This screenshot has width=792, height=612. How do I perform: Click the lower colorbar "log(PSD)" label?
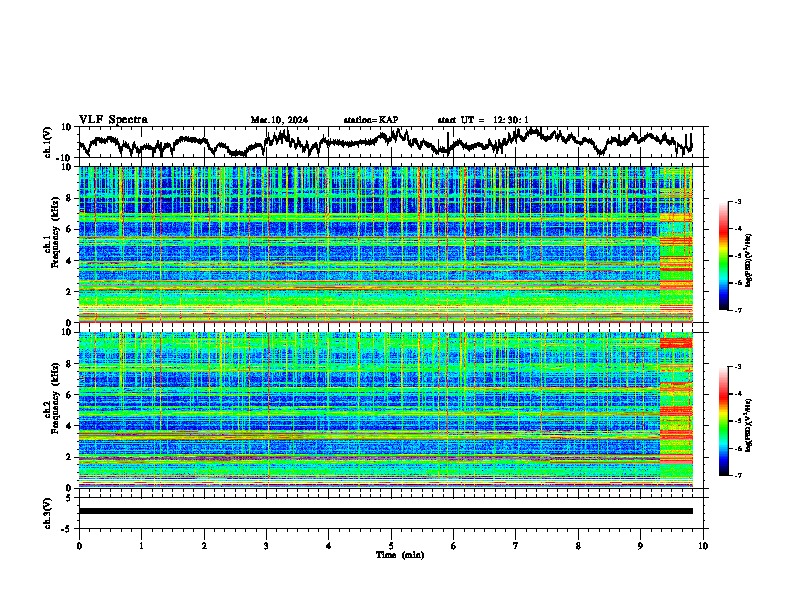748,426
